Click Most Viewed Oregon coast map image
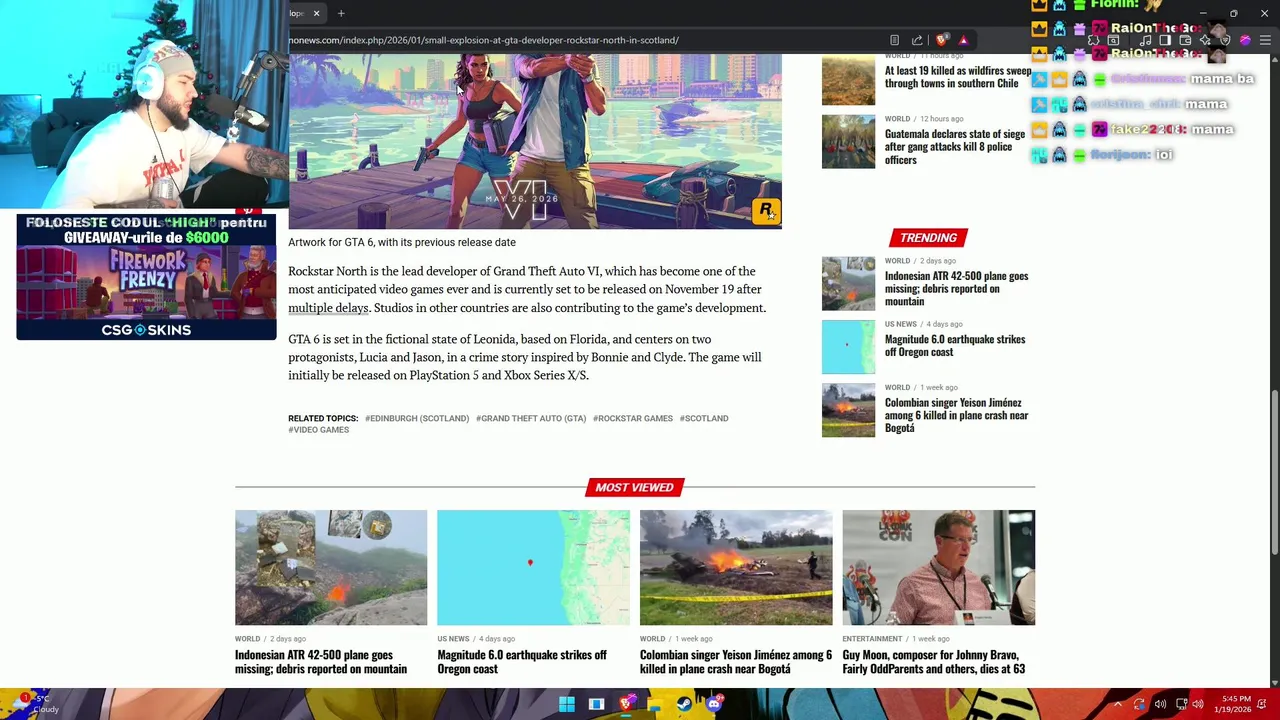This screenshot has width=1280, height=720. [x=533, y=567]
